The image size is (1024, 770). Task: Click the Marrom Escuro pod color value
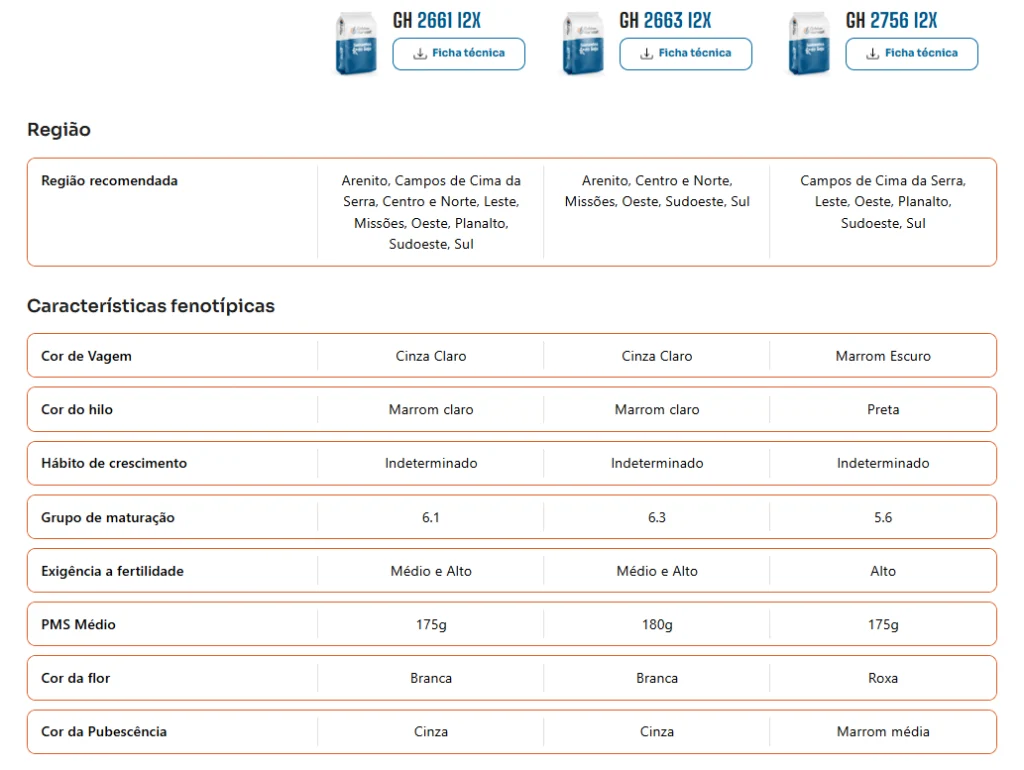[x=883, y=357]
